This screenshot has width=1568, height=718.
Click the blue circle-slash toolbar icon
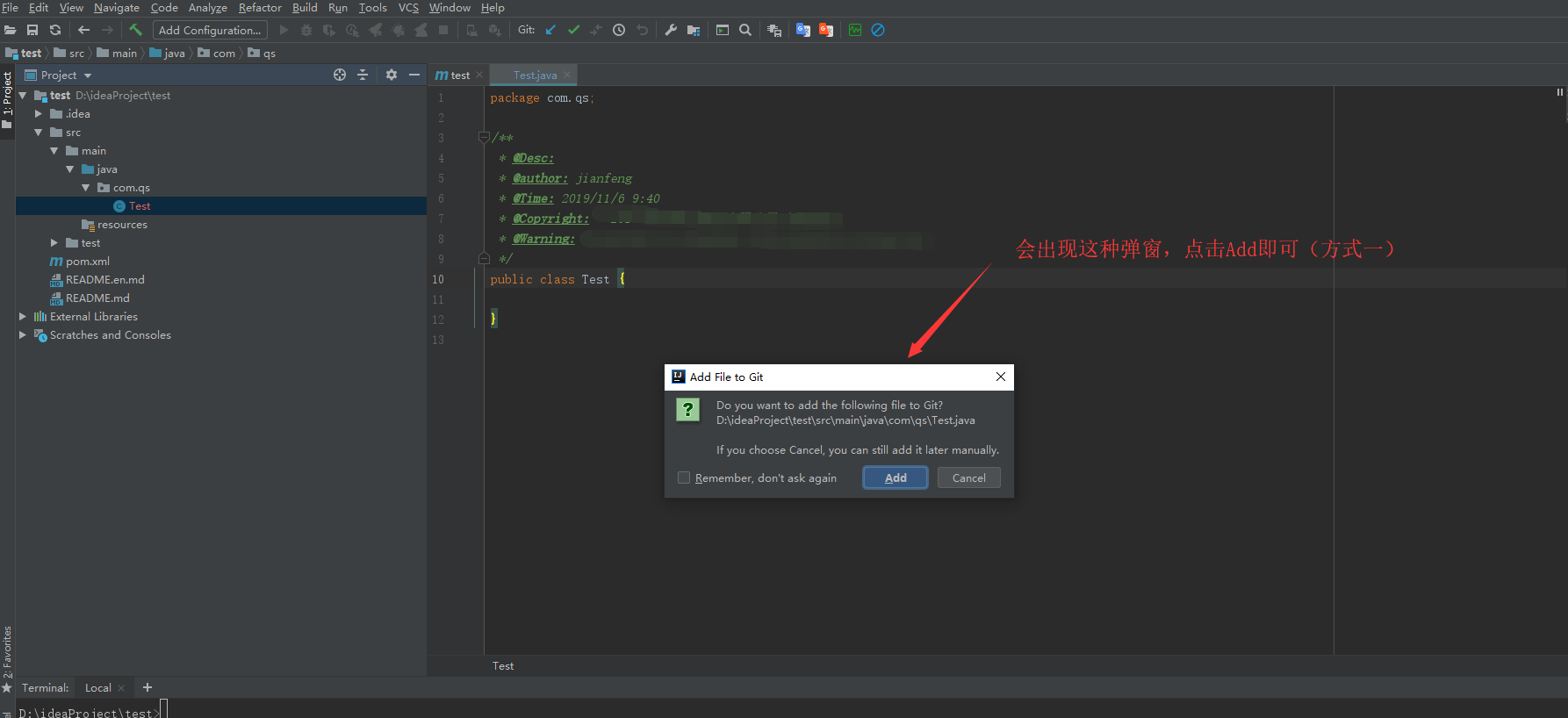coord(878,30)
